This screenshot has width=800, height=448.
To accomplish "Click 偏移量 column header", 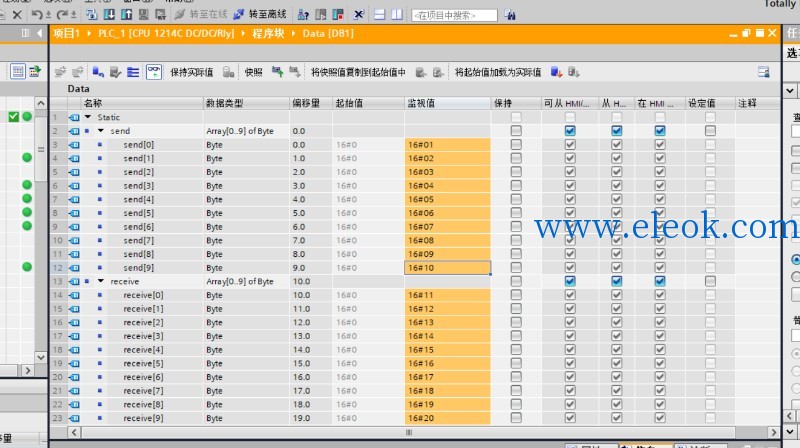I will click(311, 103).
